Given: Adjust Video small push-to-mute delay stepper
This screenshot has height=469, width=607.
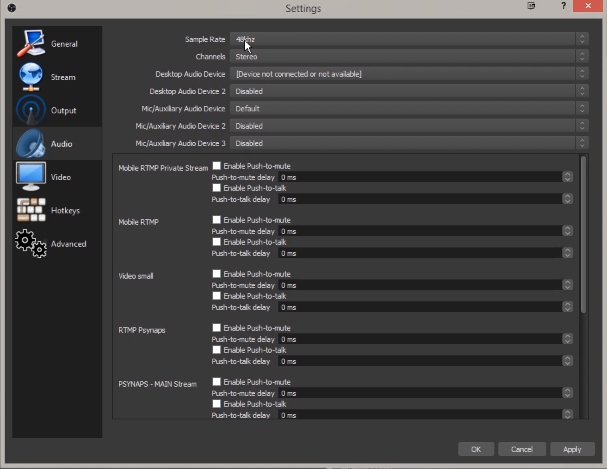Looking at the screenshot, I should pyautogui.click(x=568, y=285).
